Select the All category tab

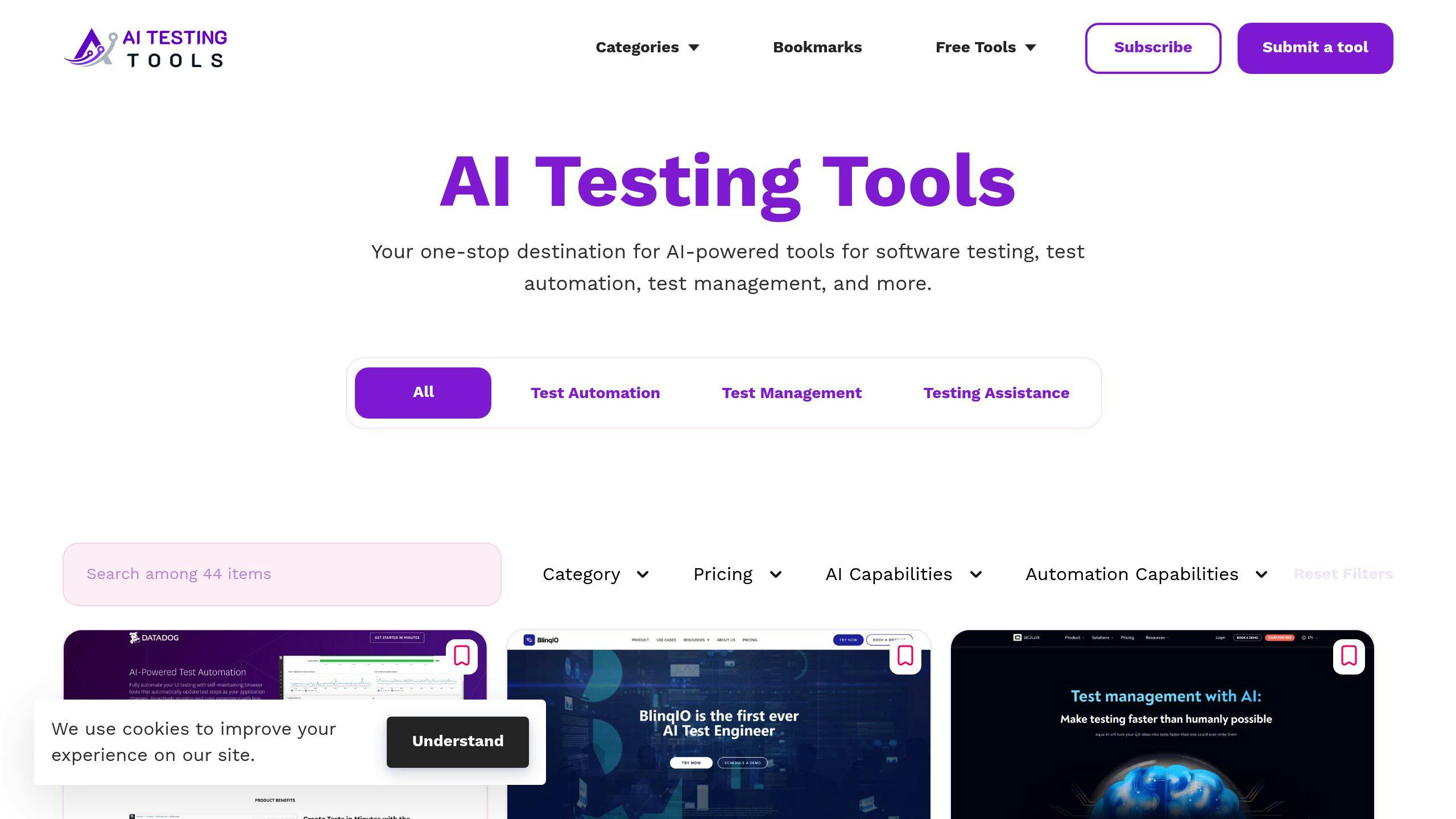[423, 392]
